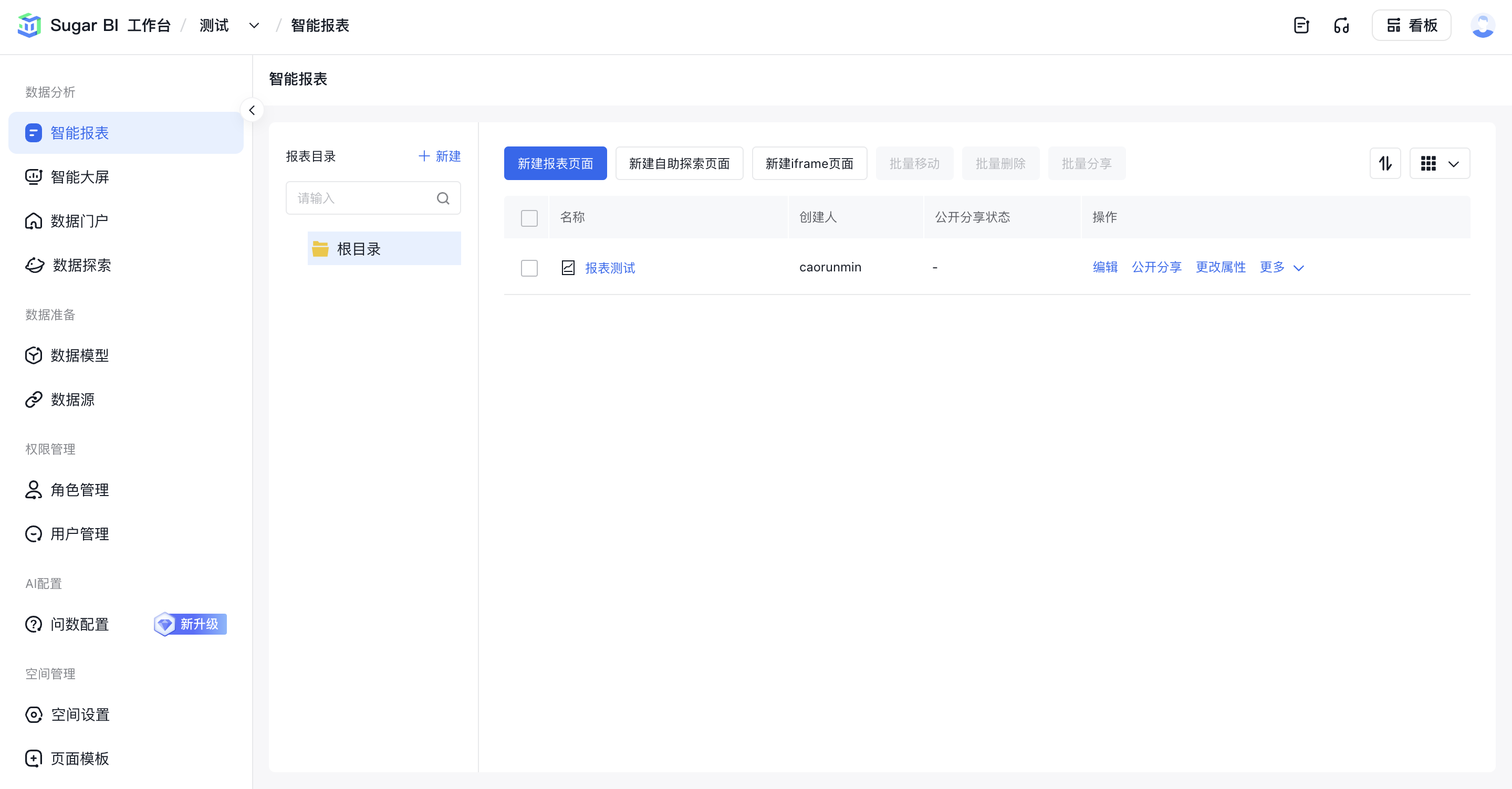
Task: Click 编辑 for 报表测试
Action: (x=1104, y=268)
